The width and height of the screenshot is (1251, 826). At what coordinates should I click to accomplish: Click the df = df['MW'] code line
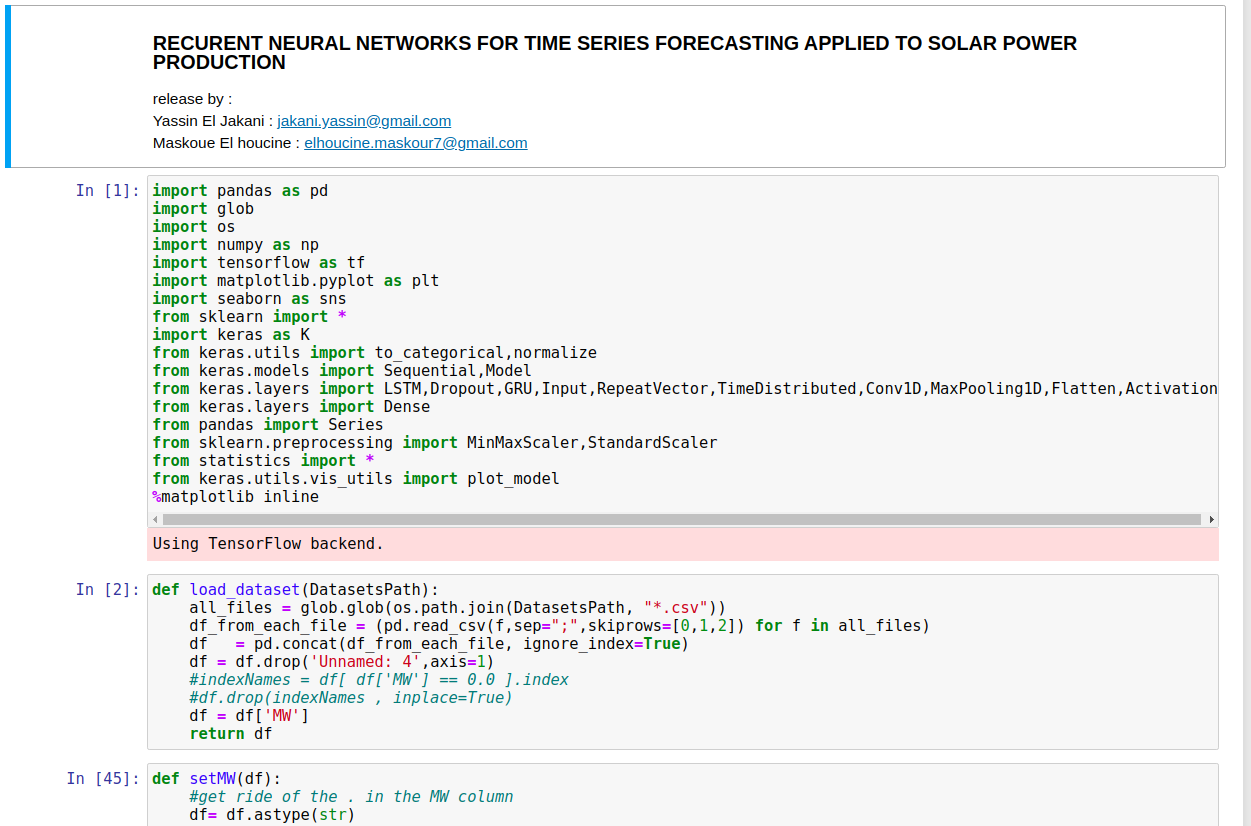tap(246, 715)
